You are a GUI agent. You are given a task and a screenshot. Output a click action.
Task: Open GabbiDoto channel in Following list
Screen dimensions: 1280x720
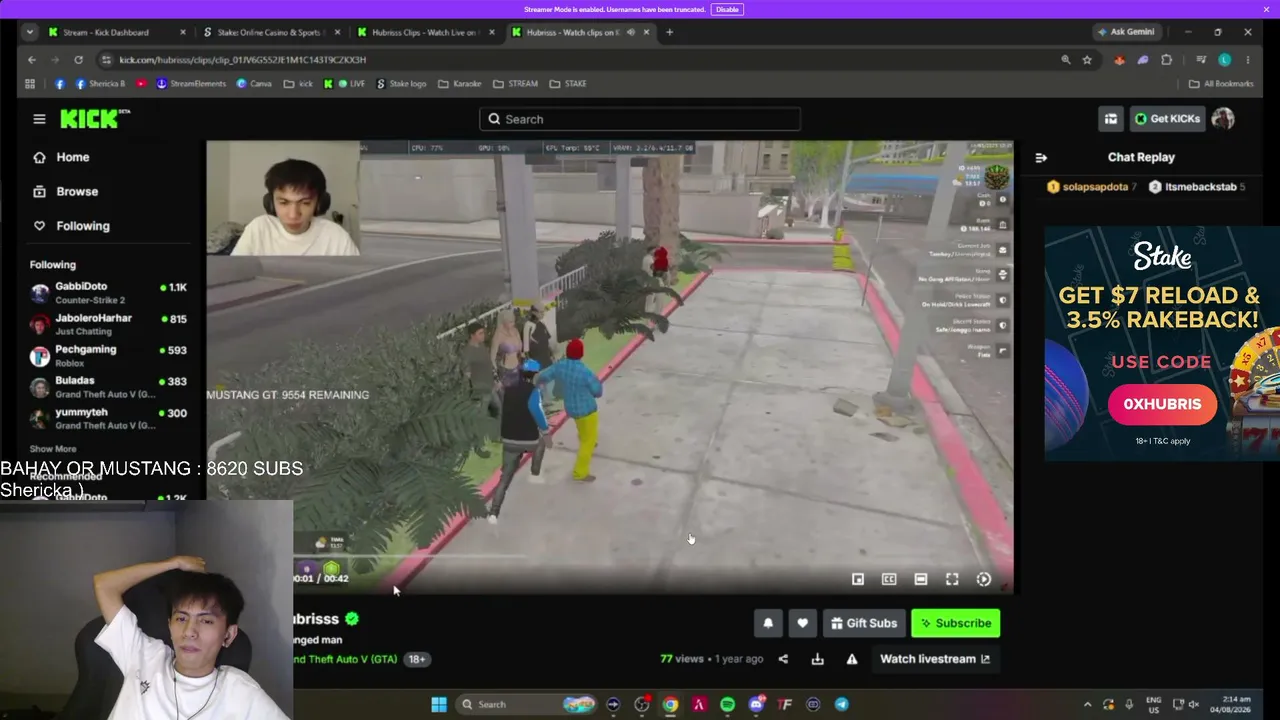tap(109, 292)
